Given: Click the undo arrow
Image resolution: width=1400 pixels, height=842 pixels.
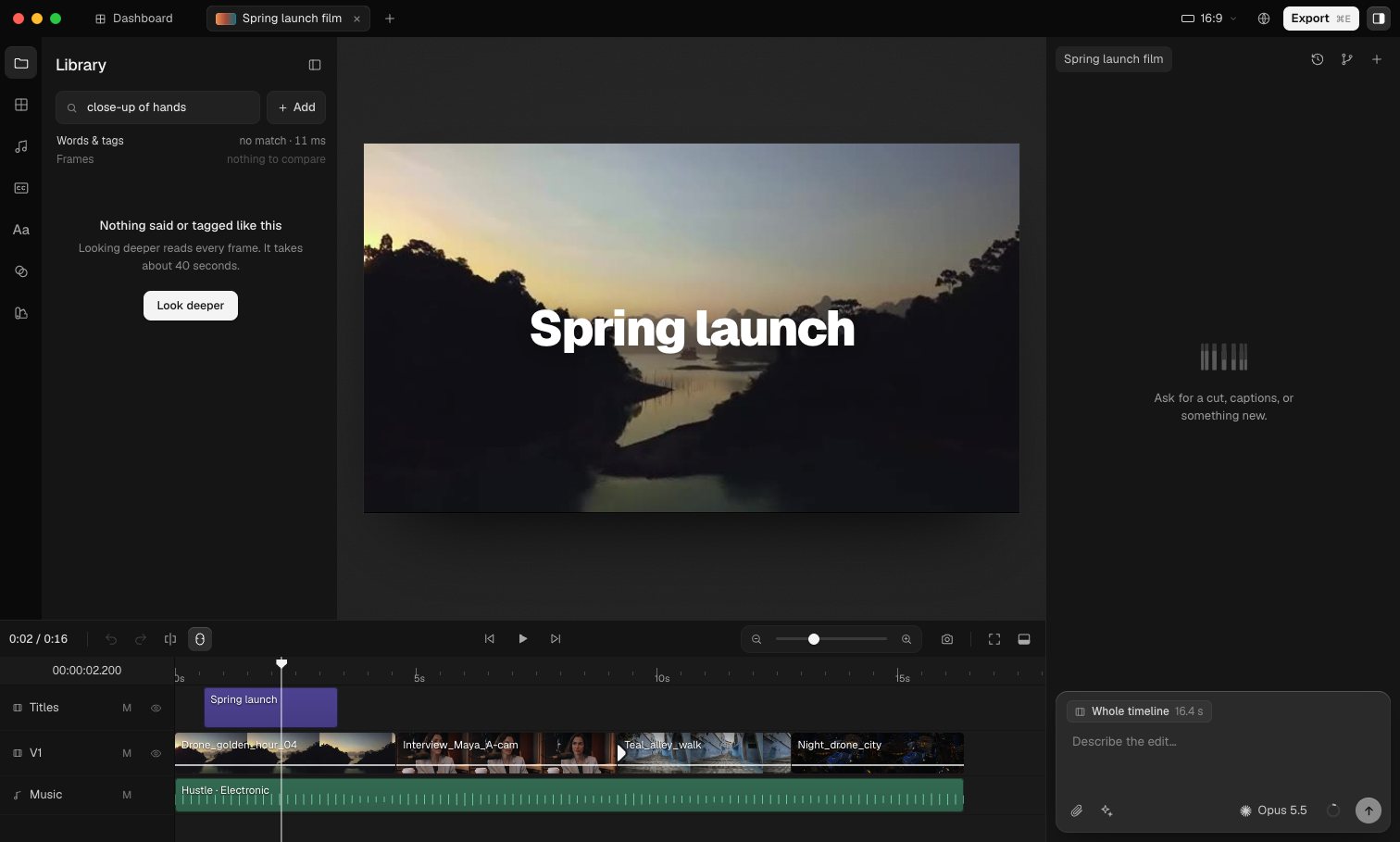Looking at the screenshot, I should pos(111,639).
